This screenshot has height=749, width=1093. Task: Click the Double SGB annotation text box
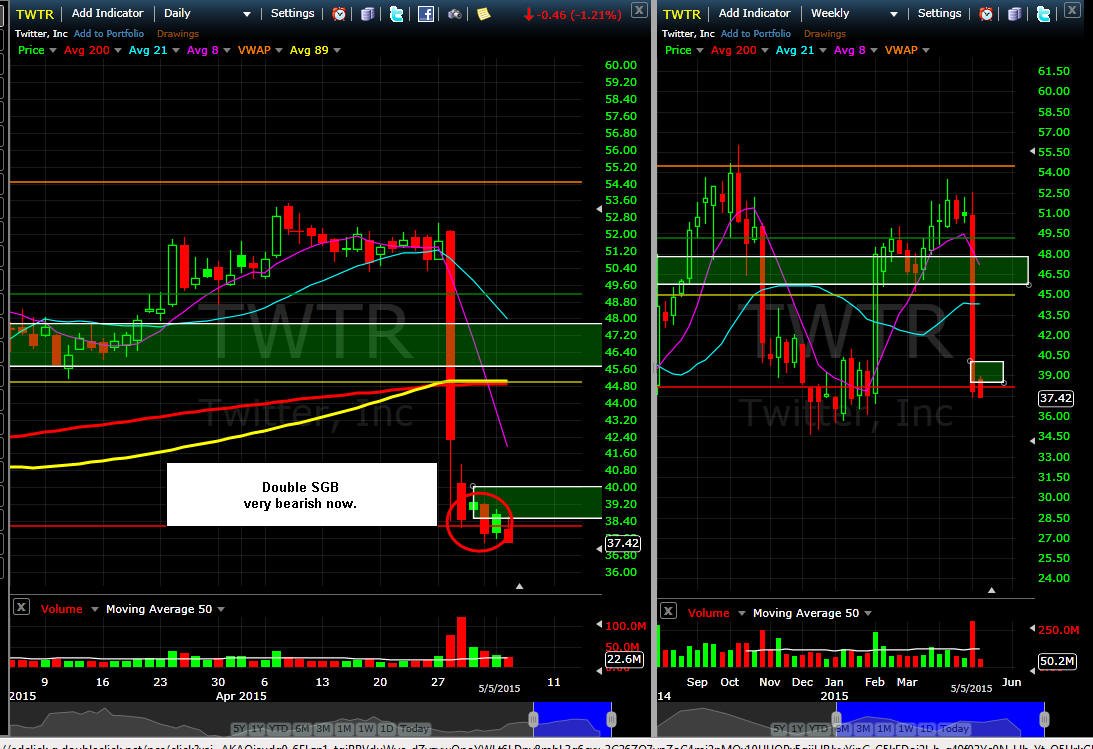(301, 495)
